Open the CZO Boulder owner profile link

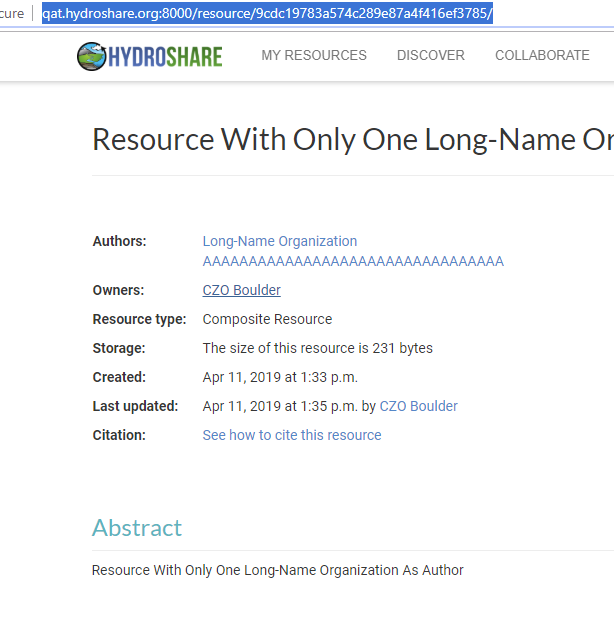(x=242, y=290)
